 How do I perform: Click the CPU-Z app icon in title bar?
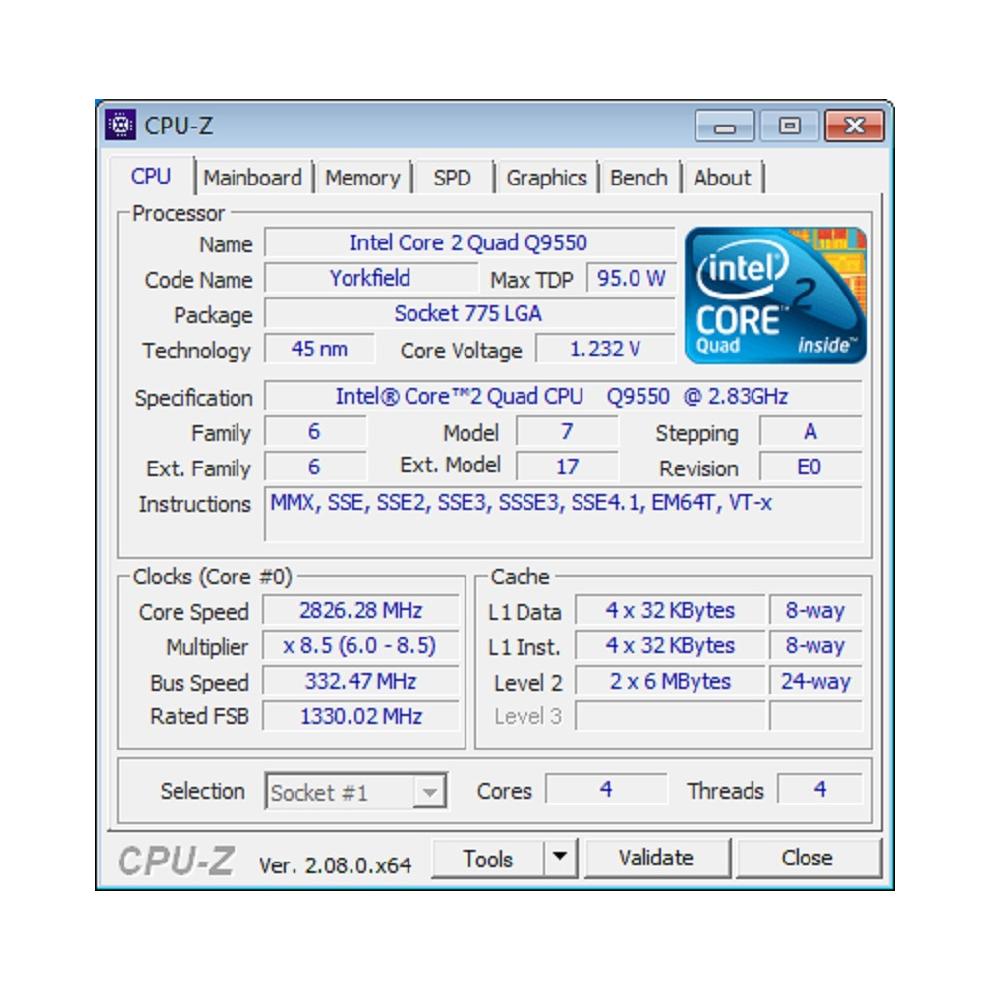point(120,125)
